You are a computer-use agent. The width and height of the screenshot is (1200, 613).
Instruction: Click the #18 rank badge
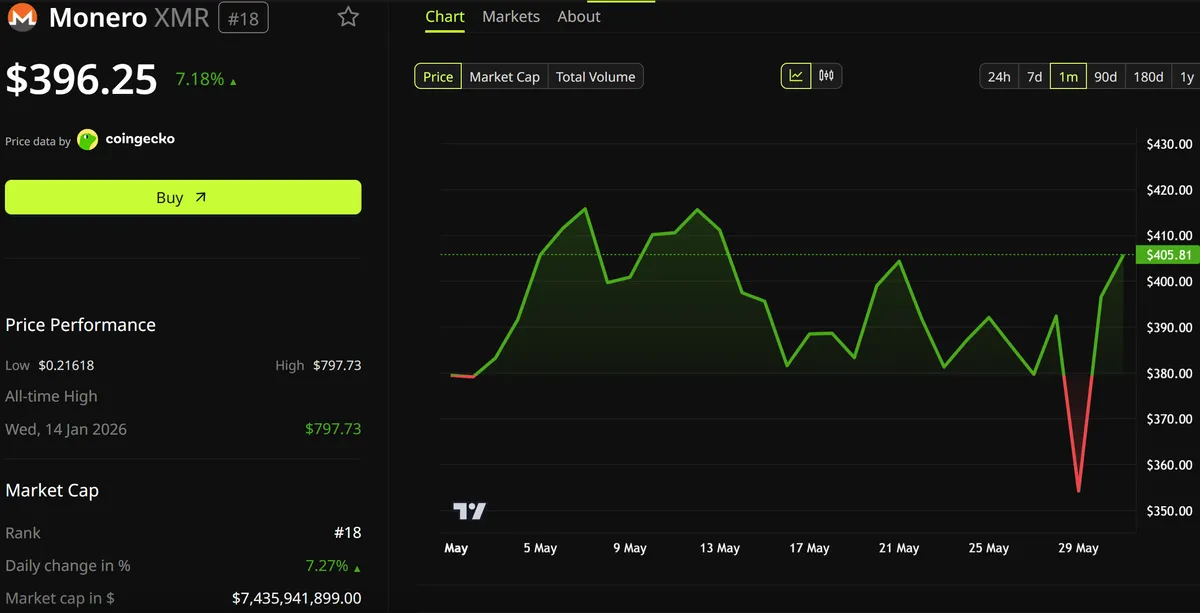tap(243, 17)
